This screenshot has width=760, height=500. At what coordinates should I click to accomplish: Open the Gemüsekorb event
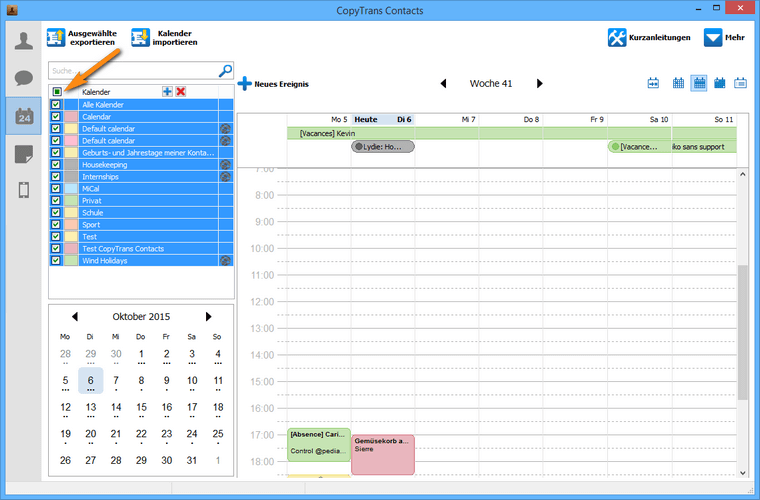tap(383, 454)
